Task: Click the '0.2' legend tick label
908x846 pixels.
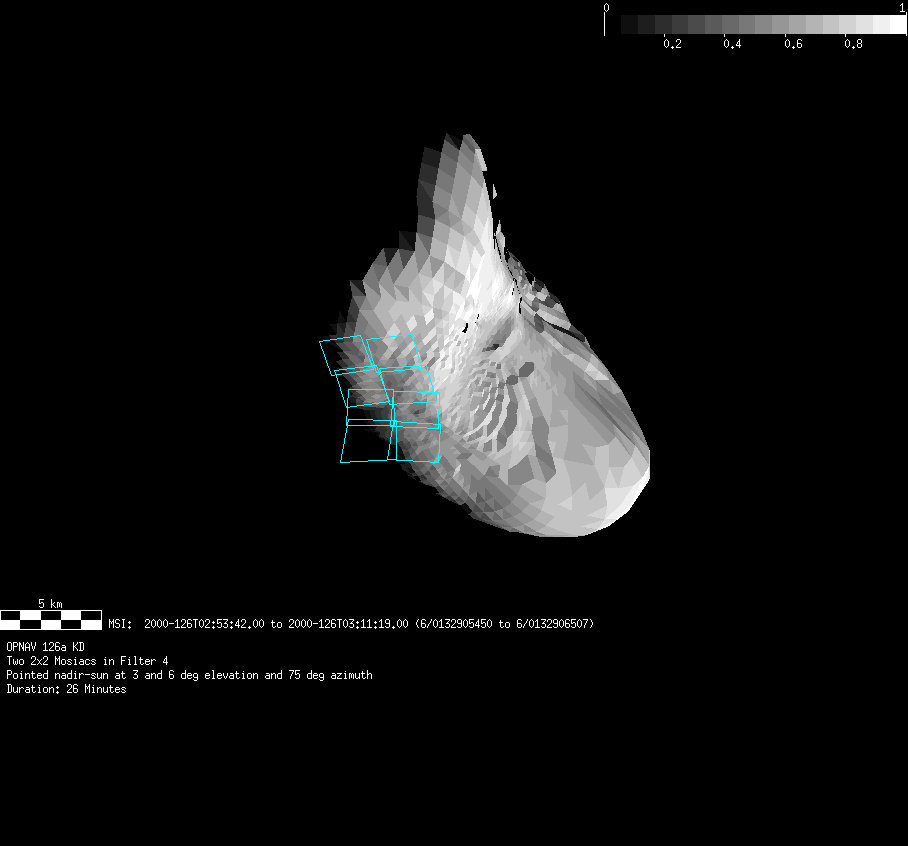Action: pyautogui.click(x=672, y=44)
